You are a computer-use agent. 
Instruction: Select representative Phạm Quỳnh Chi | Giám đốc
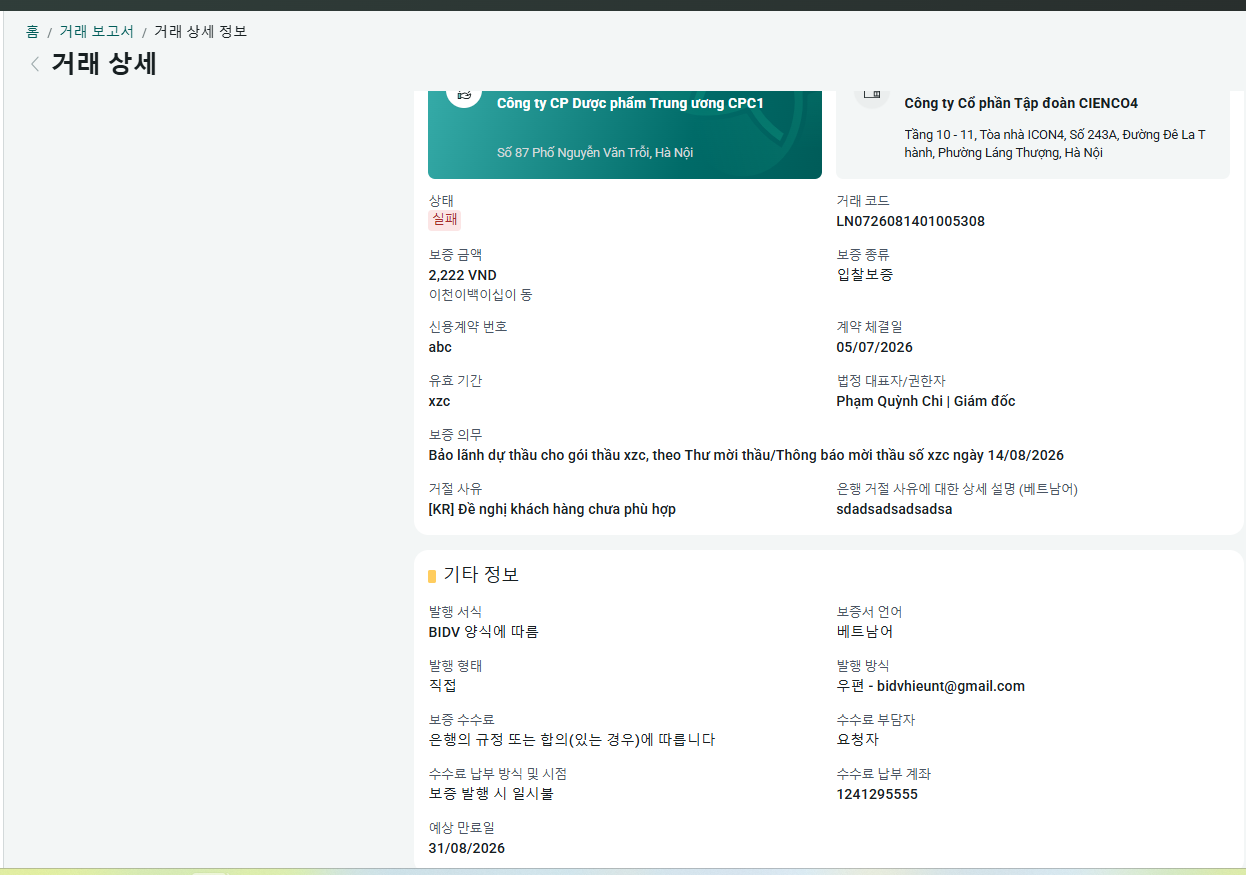925,401
